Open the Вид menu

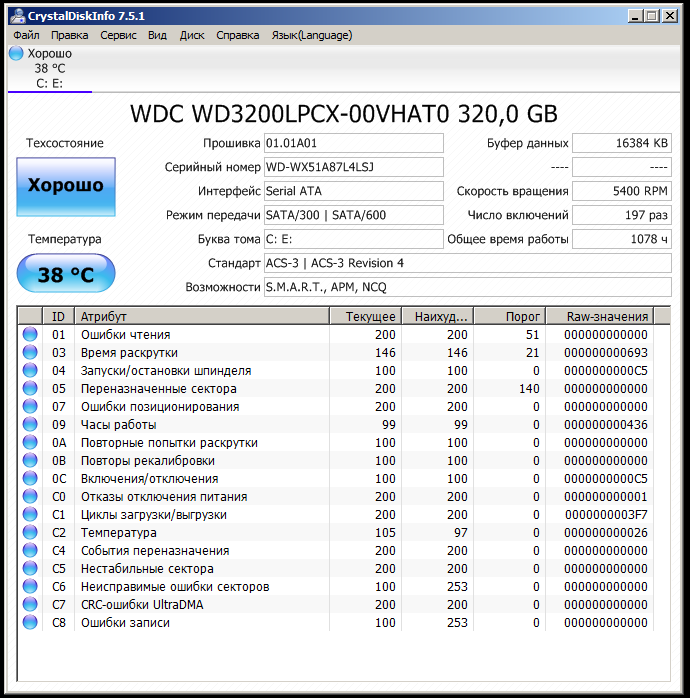tap(158, 35)
